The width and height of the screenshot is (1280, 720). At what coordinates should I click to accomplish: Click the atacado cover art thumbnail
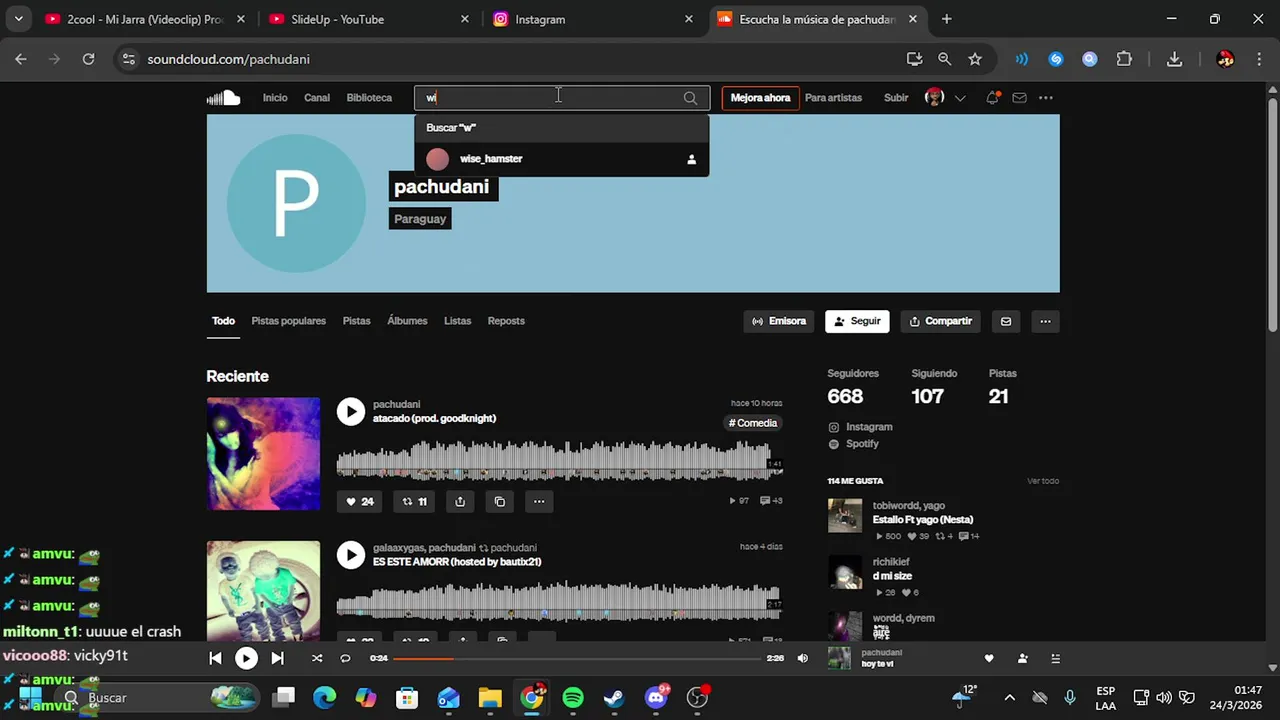pos(263,454)
